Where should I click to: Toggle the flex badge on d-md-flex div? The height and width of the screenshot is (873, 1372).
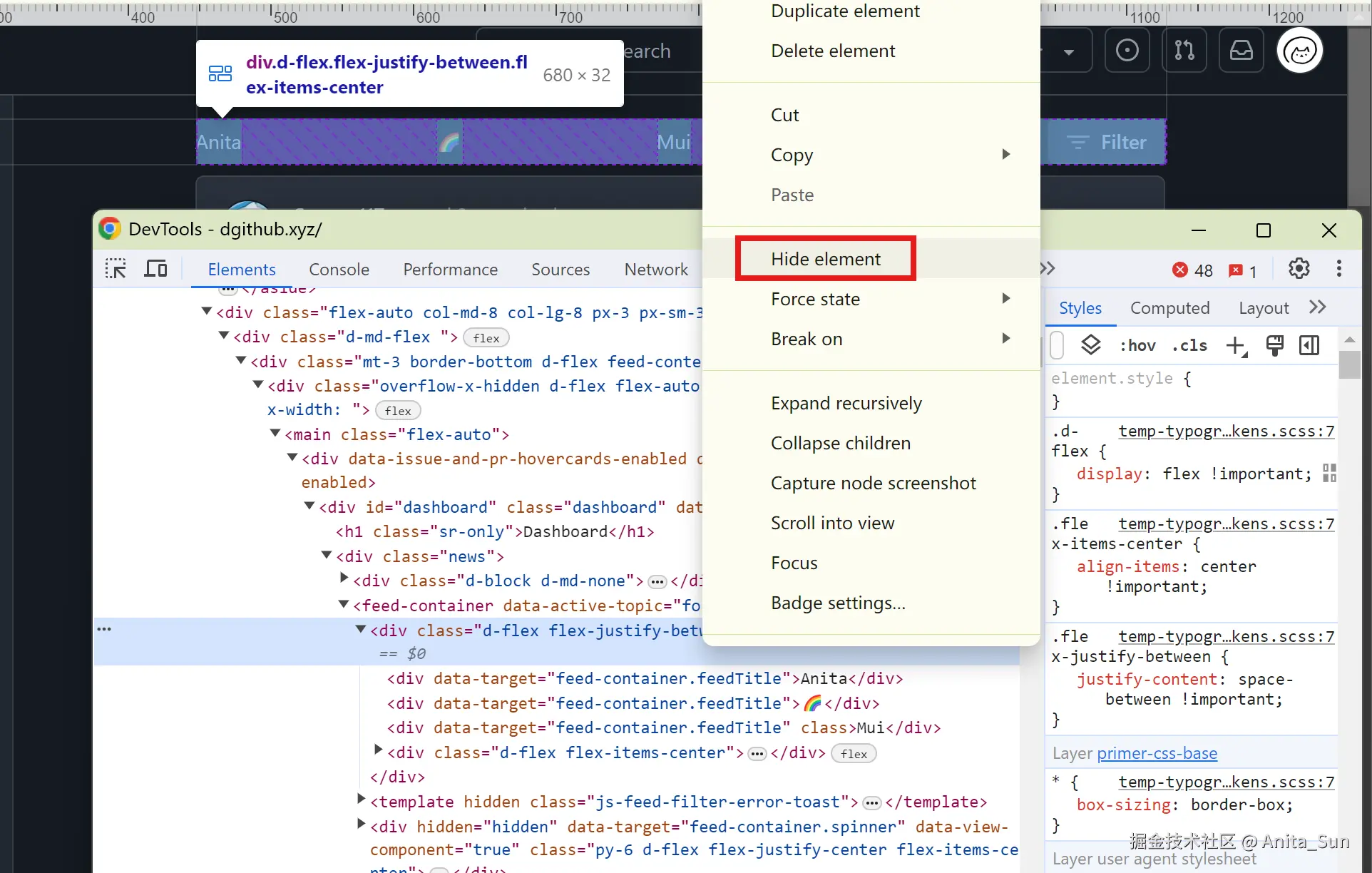(x=486, y=338)
